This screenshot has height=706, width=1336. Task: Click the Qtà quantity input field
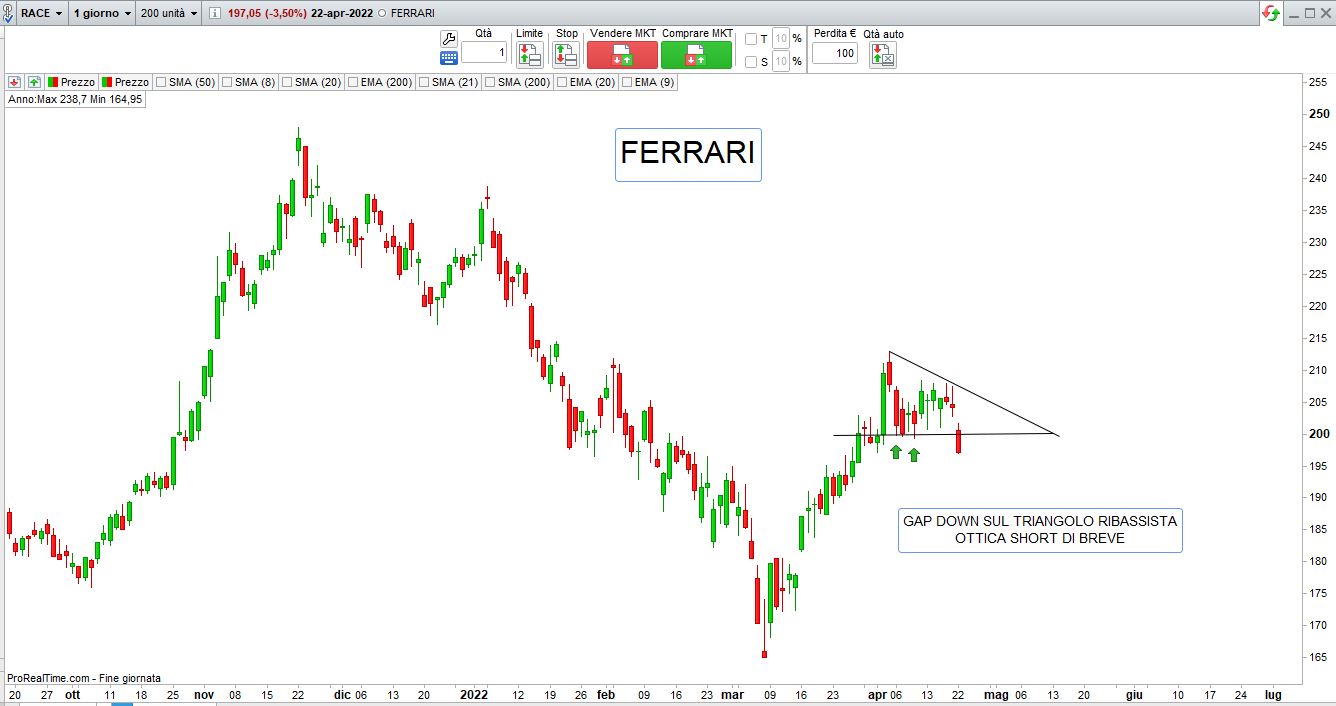tap(484, 52)
